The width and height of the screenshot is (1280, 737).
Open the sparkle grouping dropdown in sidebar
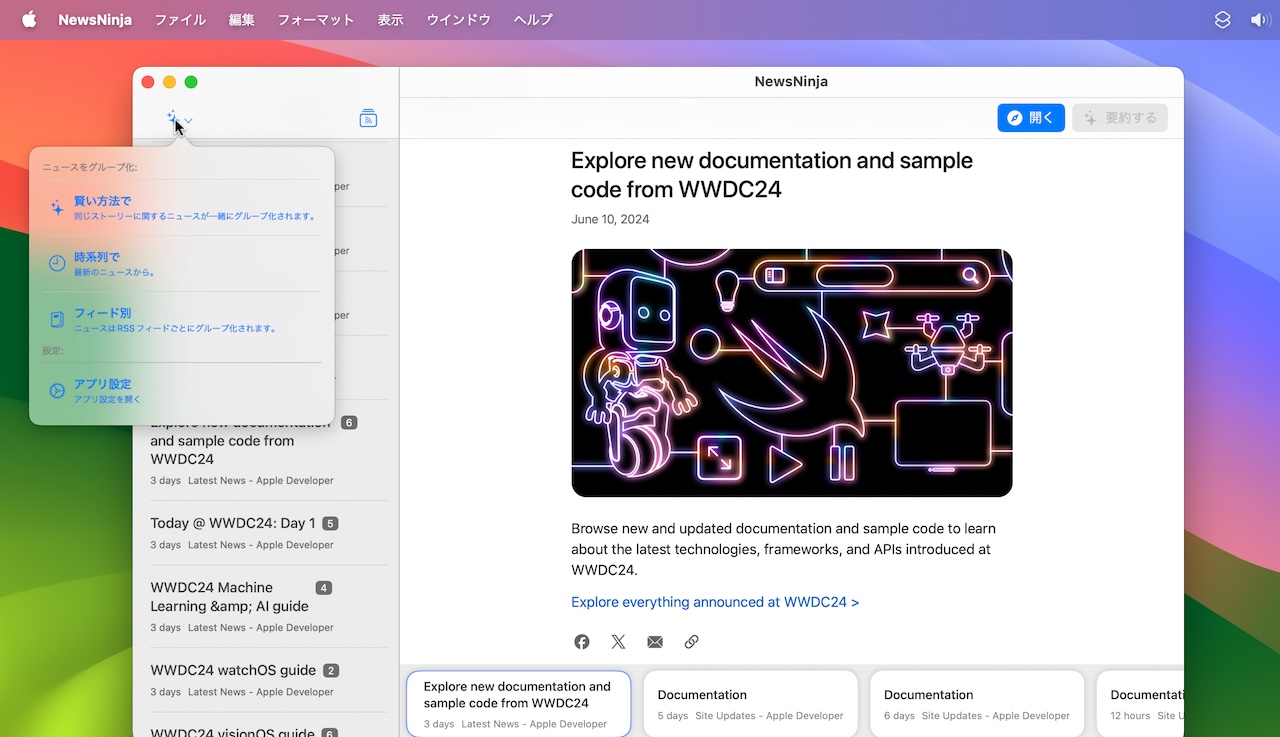pyautogui.click(x=179, y=119)
